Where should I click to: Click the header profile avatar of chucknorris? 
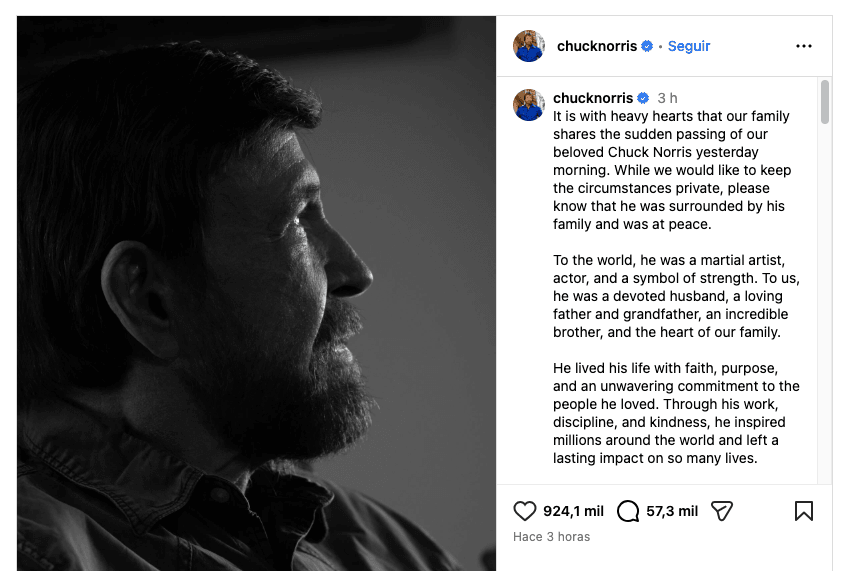pyautogui.click(x=529, y=46)
